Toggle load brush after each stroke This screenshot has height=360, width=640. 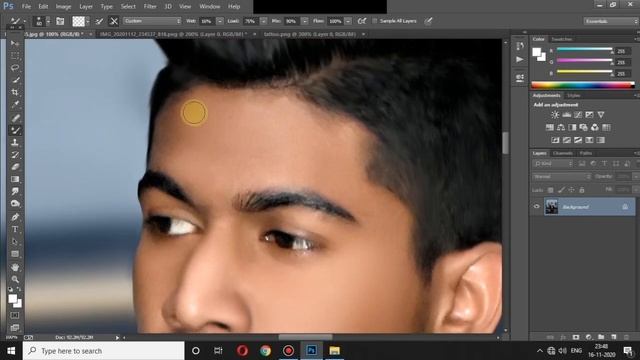pos(99,21)
